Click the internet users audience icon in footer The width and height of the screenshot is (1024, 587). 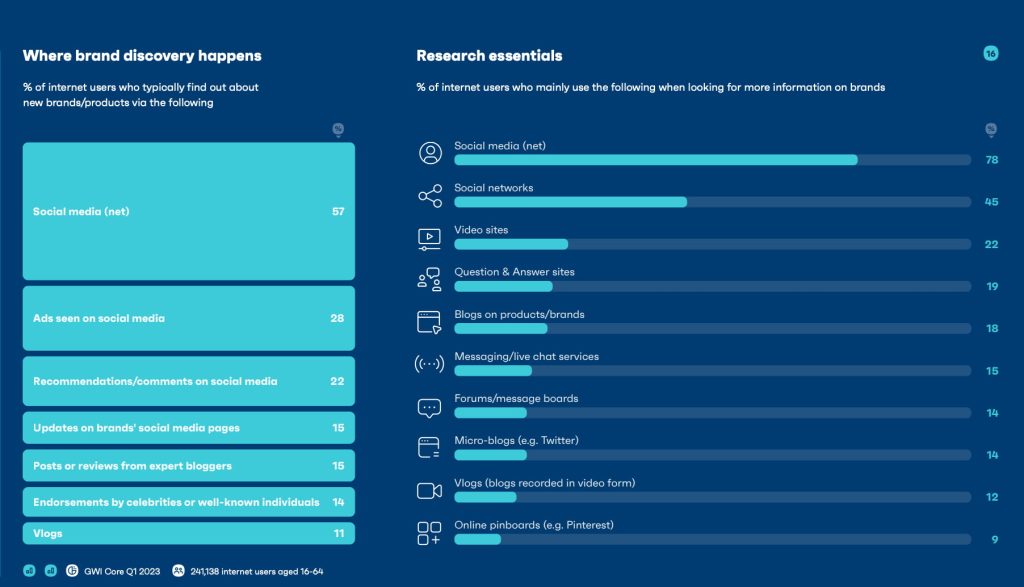pyautogui.click(x=178, y=571)
